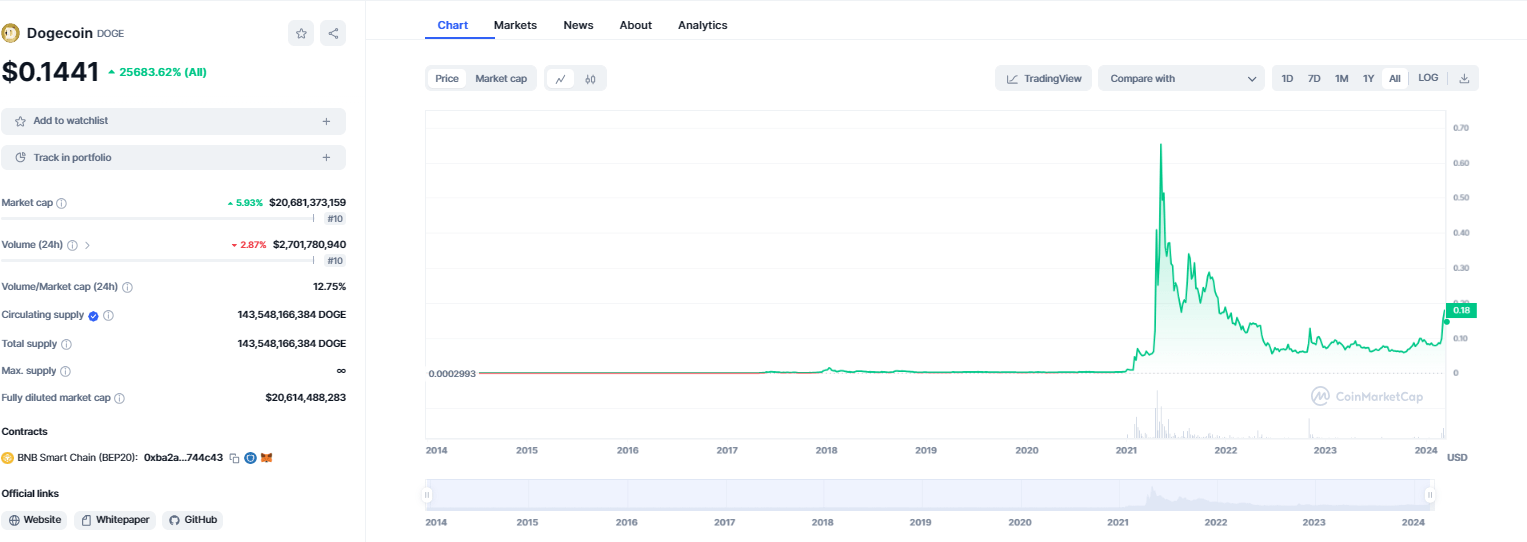This screenshot has height=542, width=1527.
Task: Switch to the Markets tab
Action: (x=515, y=25)
